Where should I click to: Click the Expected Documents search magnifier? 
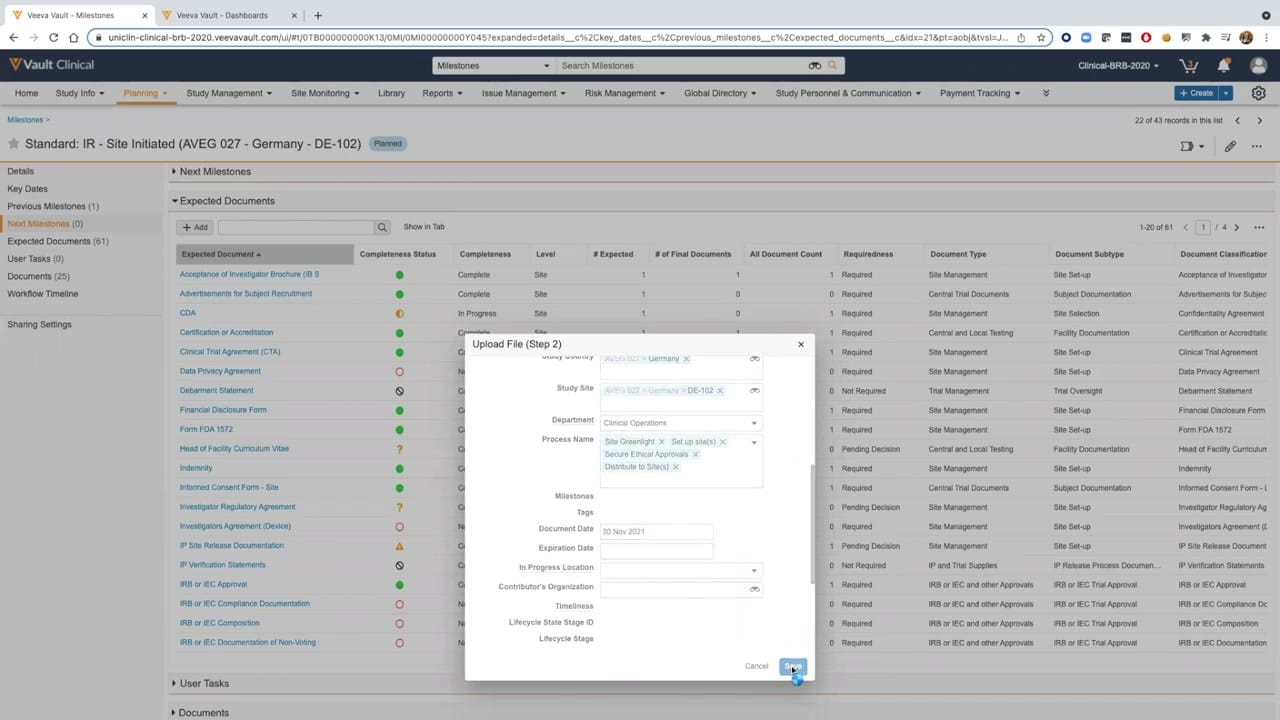pos(382,228)
